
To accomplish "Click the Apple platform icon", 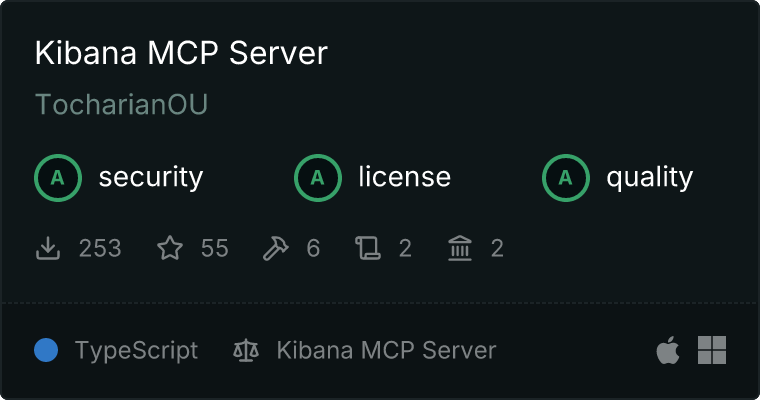I will click(x=668, y=350).
